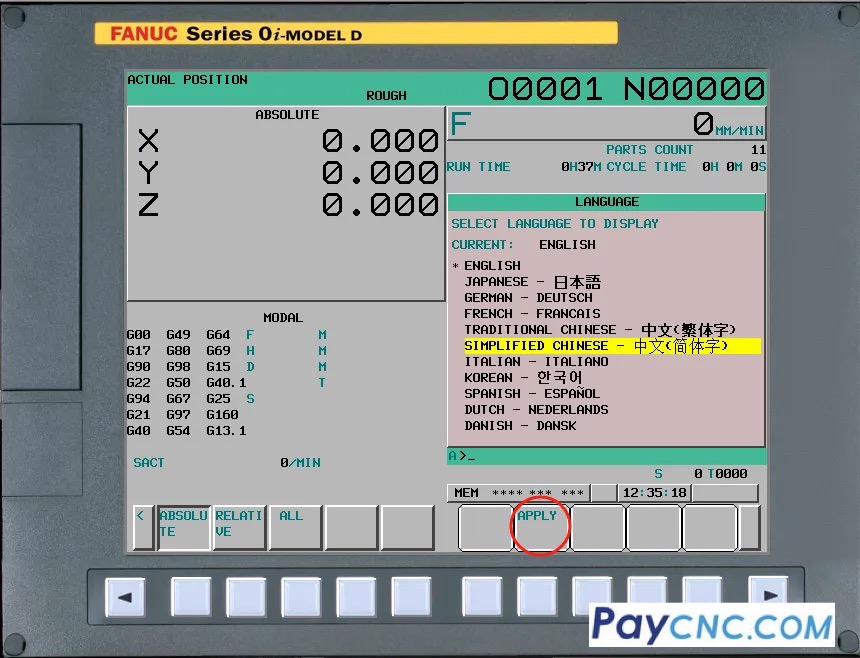Viewport: 860px width, 658px height.
Task: Click the MODAL section heading
Action: coord(283,318)
